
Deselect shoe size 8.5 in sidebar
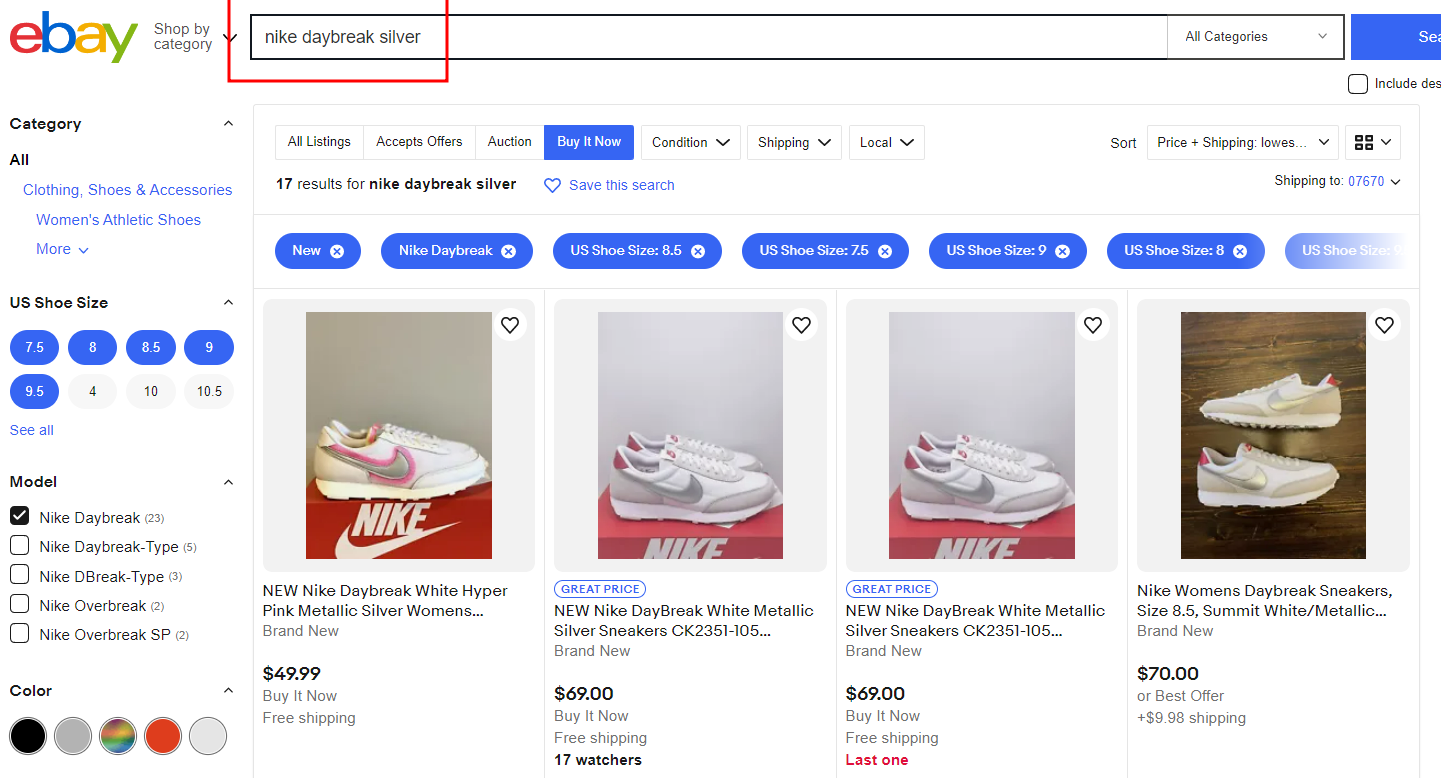(x=151, y=348)
